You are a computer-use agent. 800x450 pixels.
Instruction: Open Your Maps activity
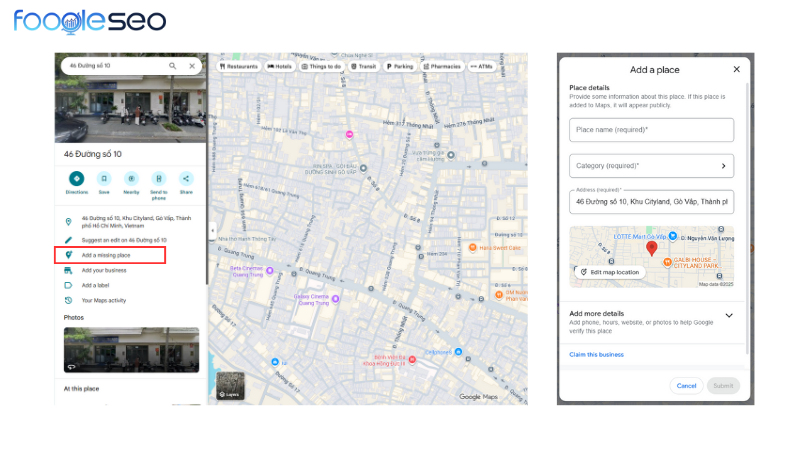tap(104, 301)
